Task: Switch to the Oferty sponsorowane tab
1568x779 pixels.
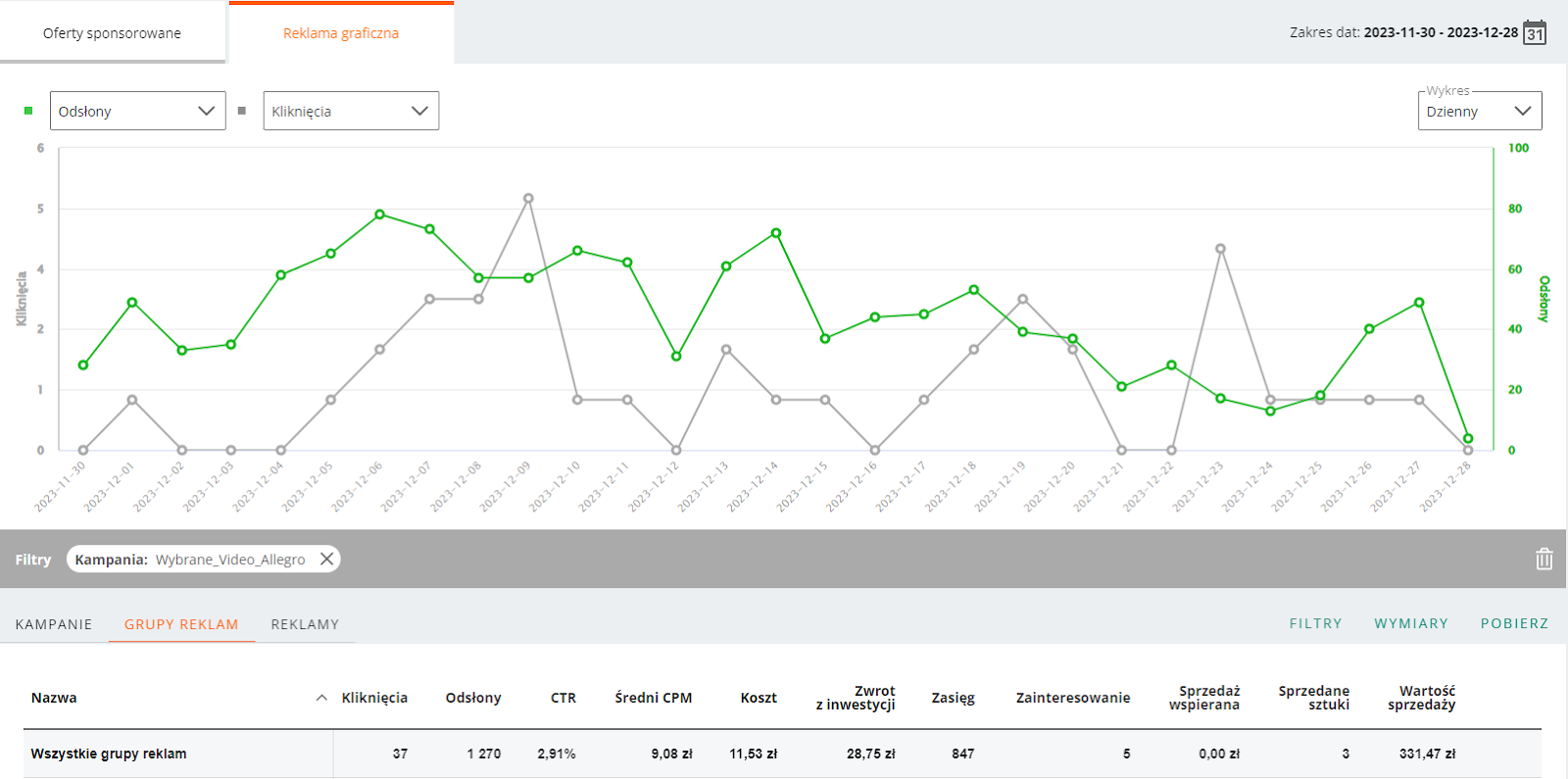Action: click(x=113, y=33)
